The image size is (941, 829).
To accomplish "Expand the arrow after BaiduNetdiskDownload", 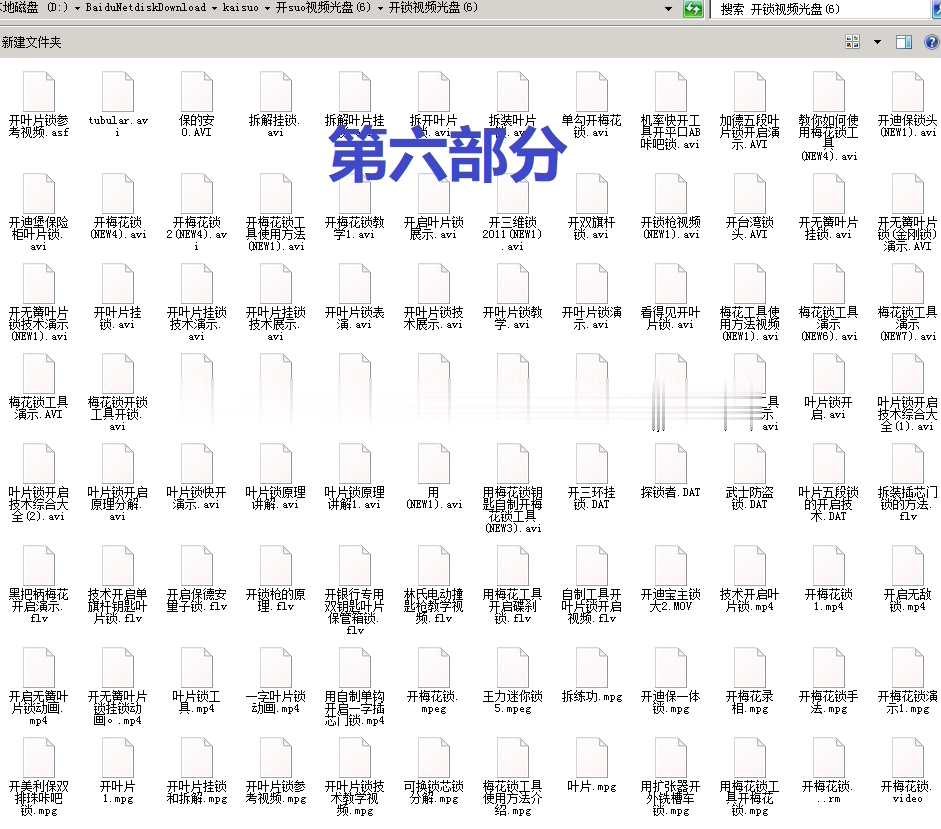I will pos(214,8).
